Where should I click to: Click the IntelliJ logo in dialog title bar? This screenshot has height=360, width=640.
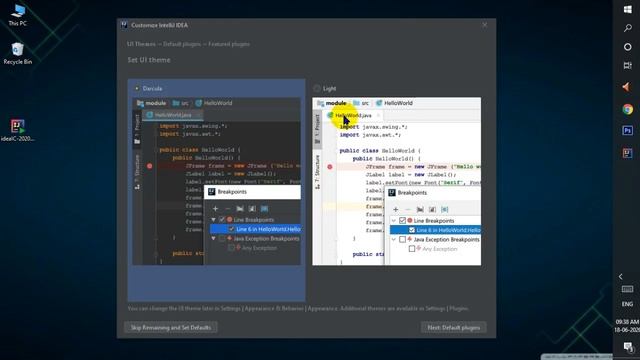click(124, 25)
